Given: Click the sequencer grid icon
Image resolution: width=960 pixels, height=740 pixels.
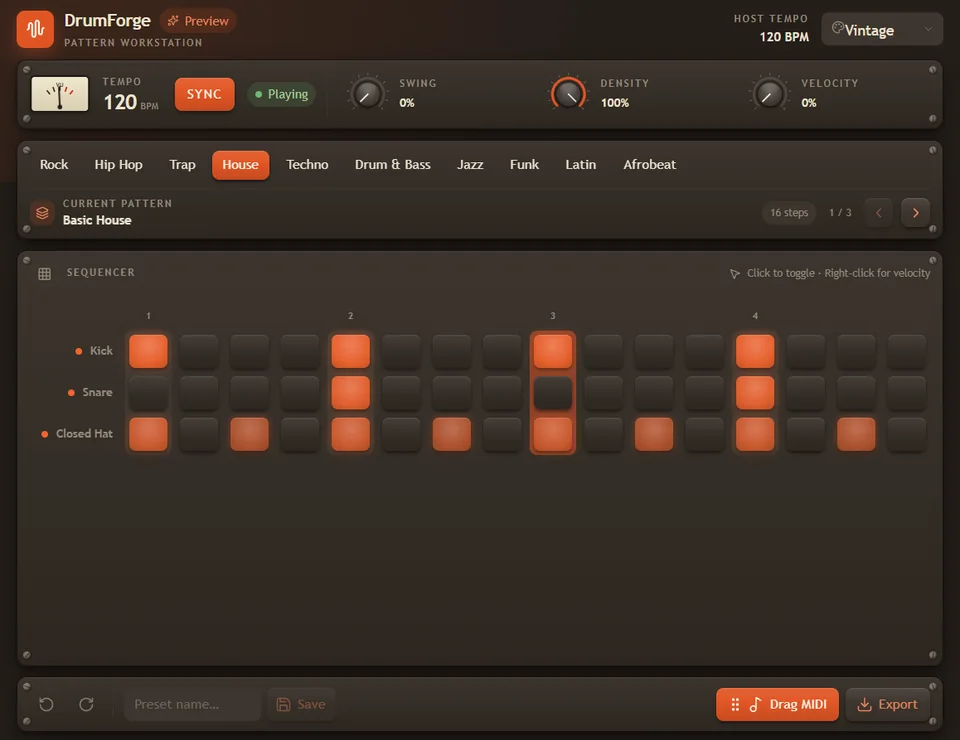Looking at the screenshot, I should pyautogui.click(x=45, y=274).
